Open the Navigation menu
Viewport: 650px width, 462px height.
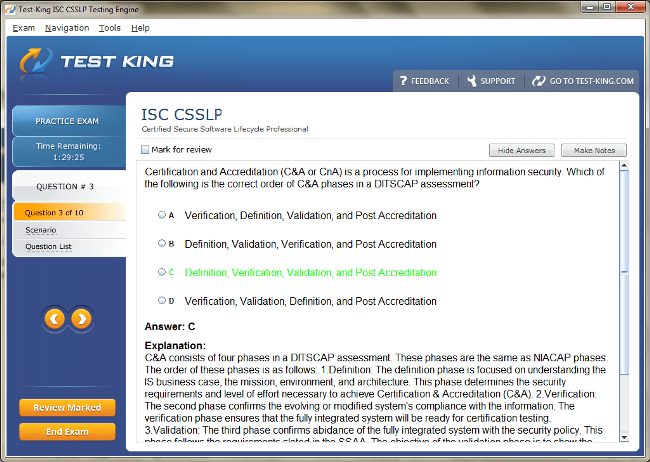tap(67, 28)
